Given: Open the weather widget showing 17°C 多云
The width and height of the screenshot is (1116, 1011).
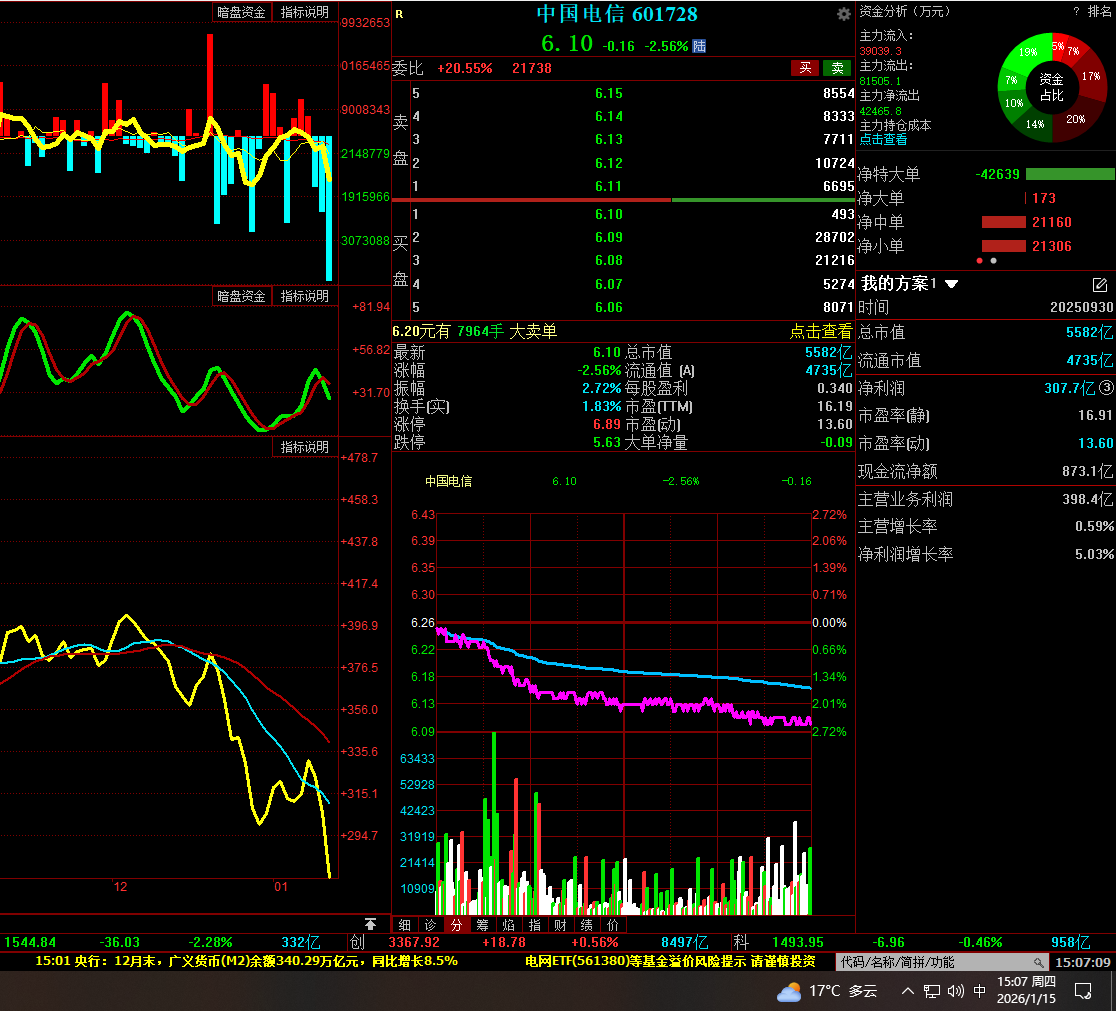Looking at the screenshot, I should pos(827,991).
